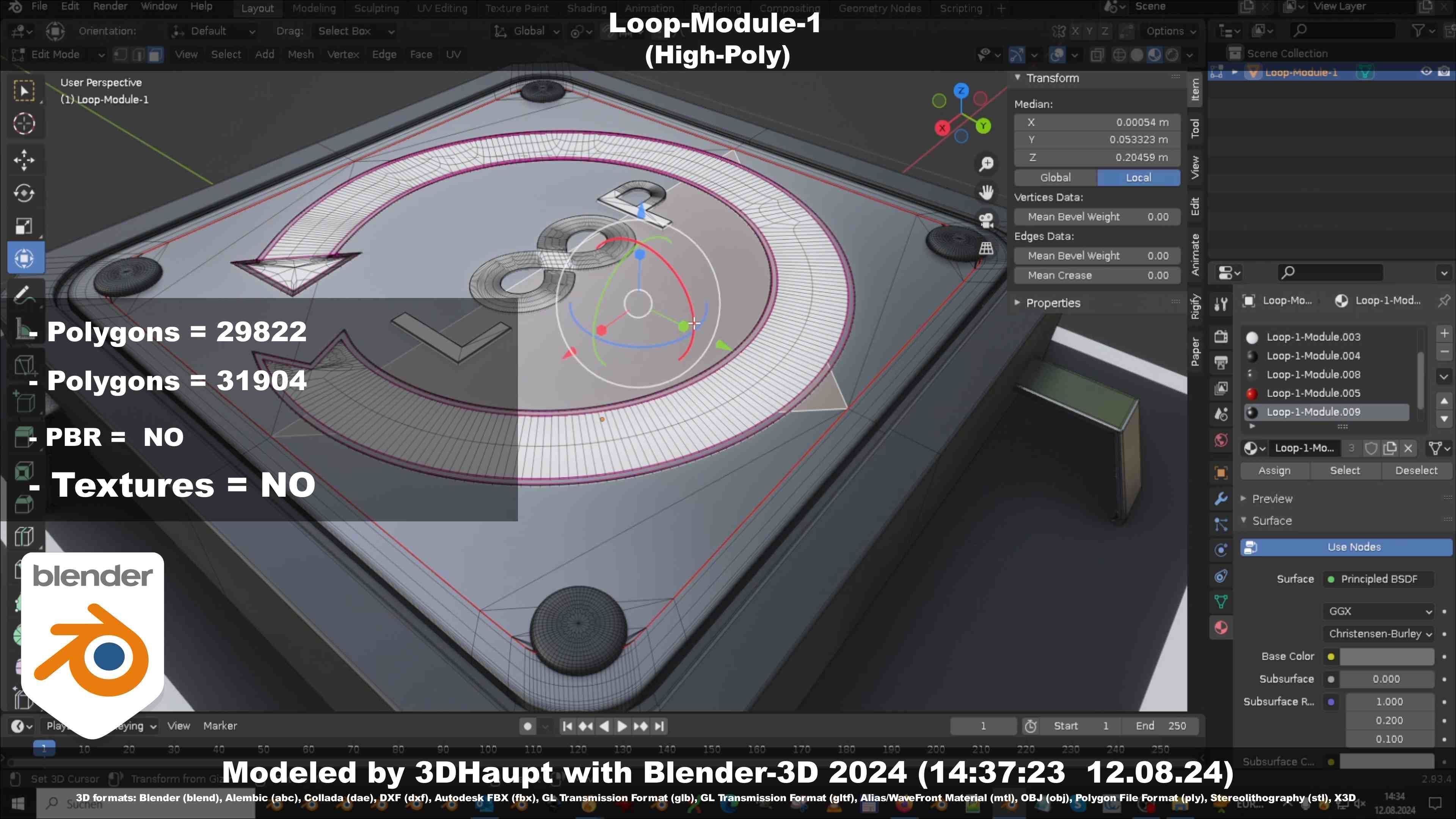Toggle Use Nodes for material

(x=1346, y=547)
